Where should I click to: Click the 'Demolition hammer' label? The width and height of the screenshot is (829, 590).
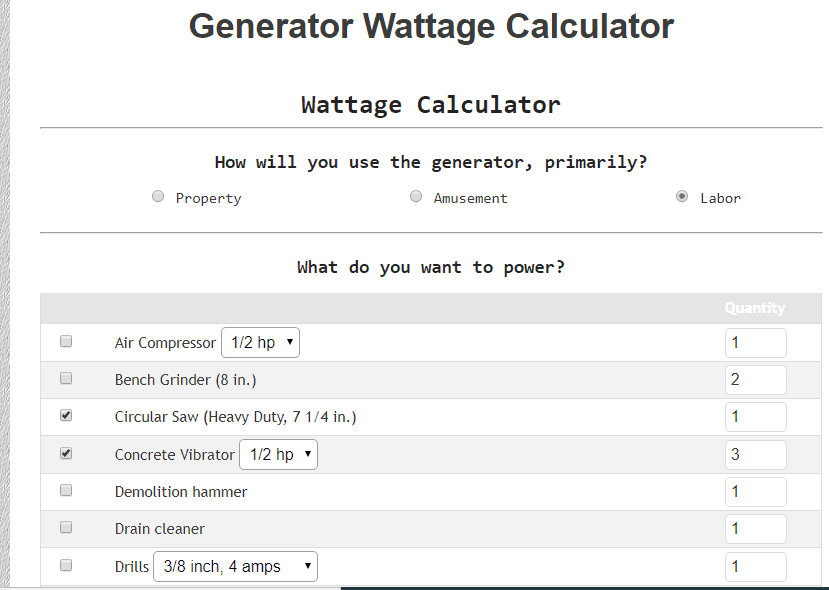pyautogui.click(x=181, y=492)
